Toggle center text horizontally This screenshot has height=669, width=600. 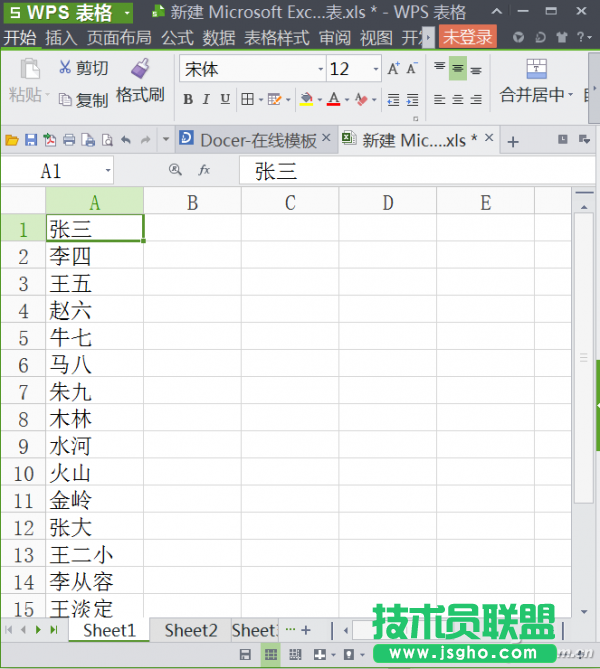pos(458,99)
